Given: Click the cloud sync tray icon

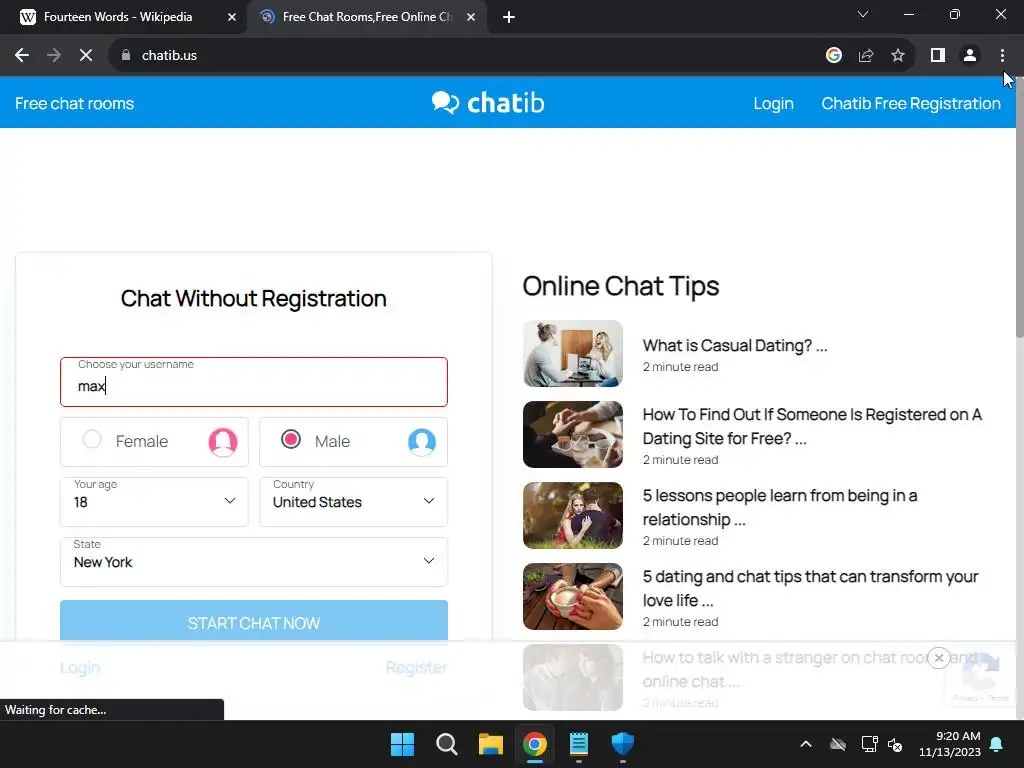Looking at the screenshot, I should click(x=837, y=744).
